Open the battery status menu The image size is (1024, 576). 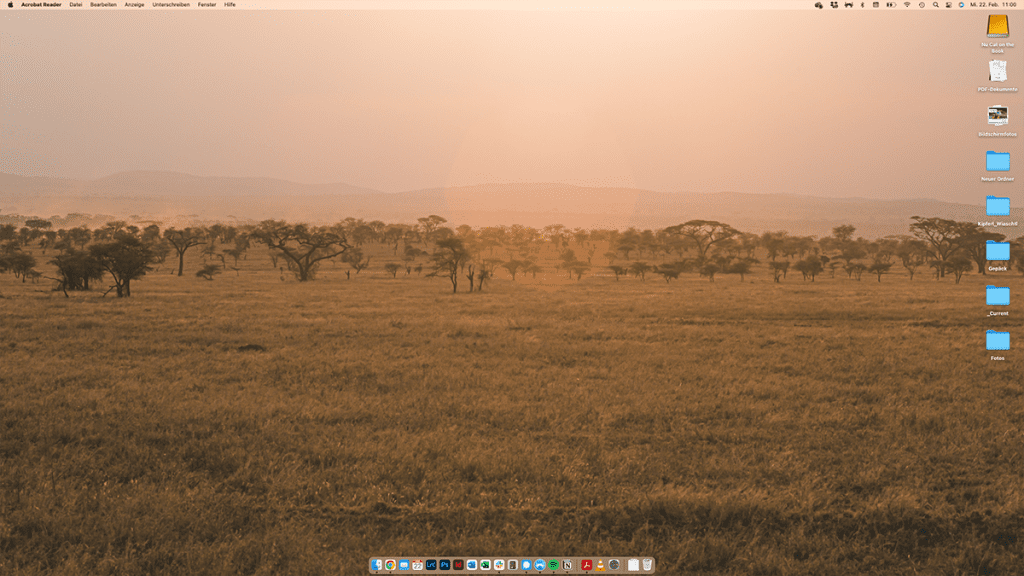pyautogui.click(x=891, y=4)
